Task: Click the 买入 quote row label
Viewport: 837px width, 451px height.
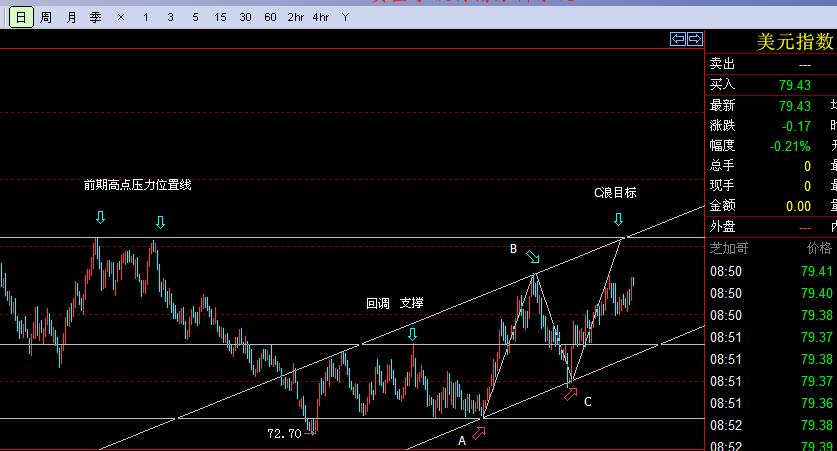Action: (x=722, y=84)
